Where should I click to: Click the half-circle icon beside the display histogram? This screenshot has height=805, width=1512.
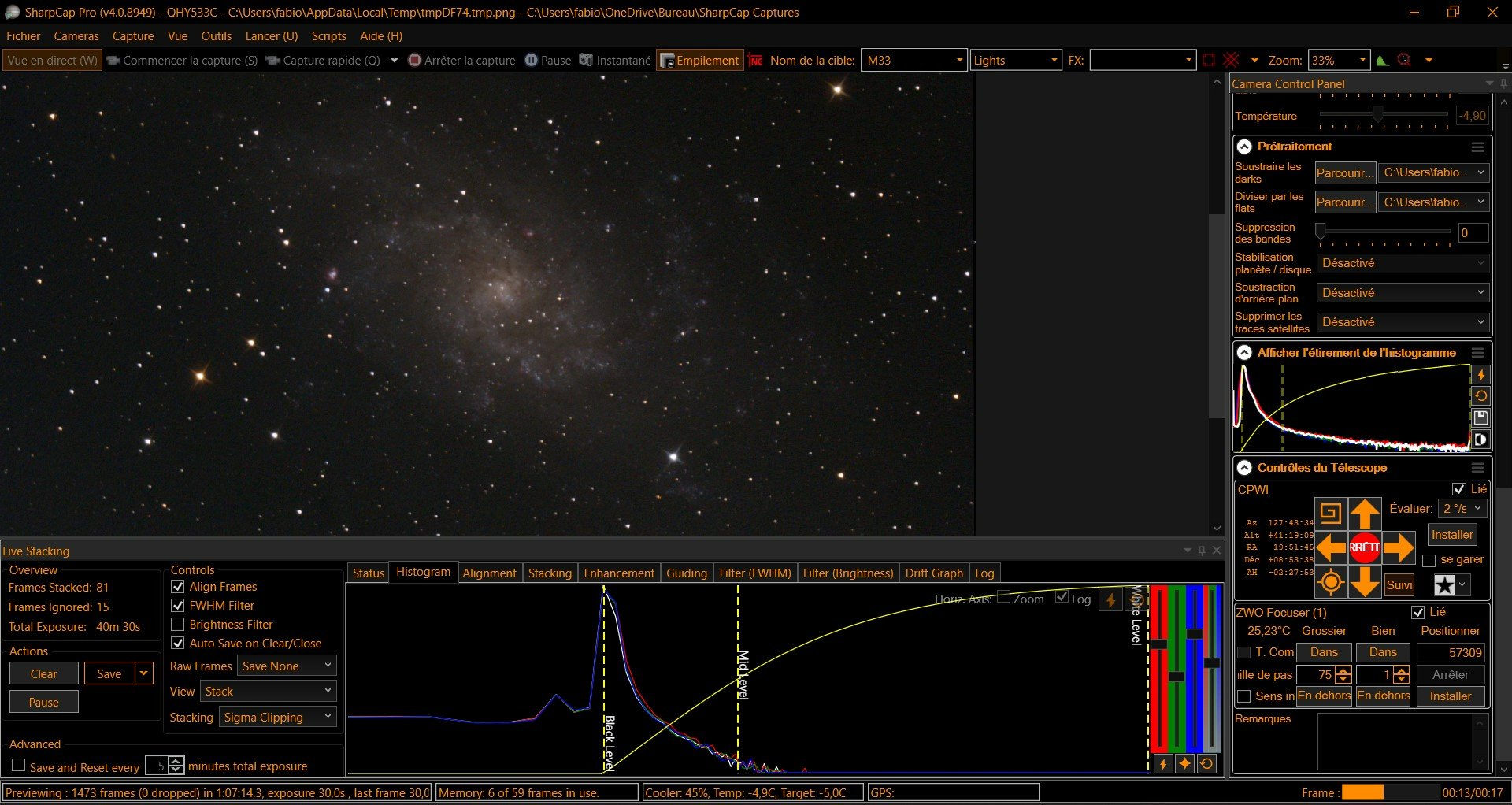[x=1480, y=440]
